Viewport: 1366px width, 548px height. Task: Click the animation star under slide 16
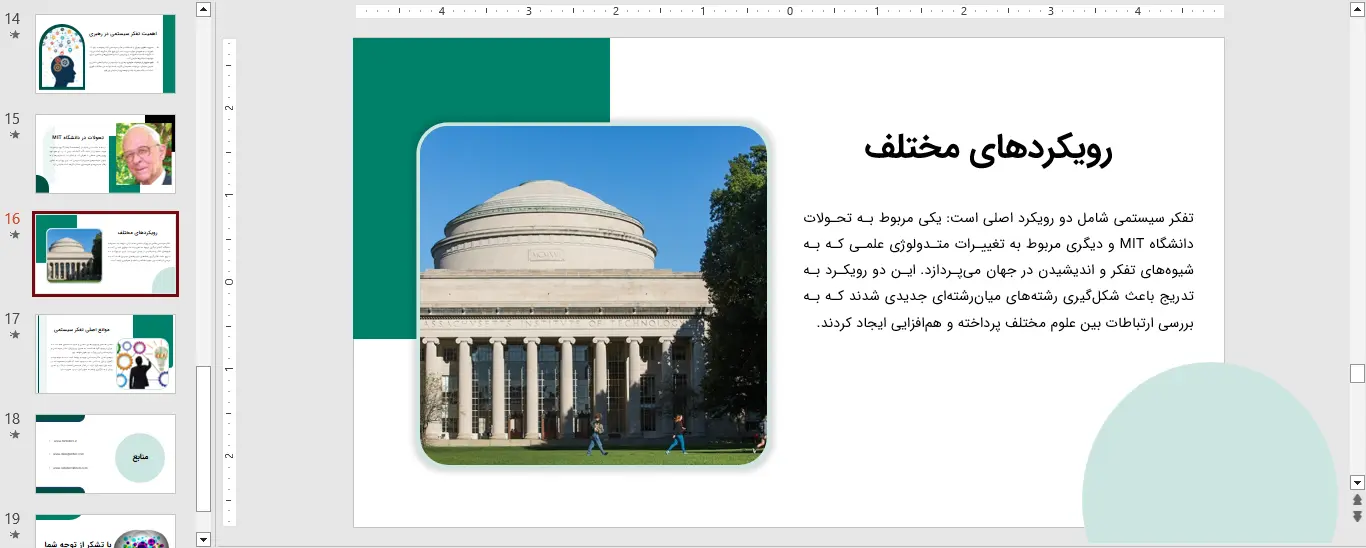(14, 234)
